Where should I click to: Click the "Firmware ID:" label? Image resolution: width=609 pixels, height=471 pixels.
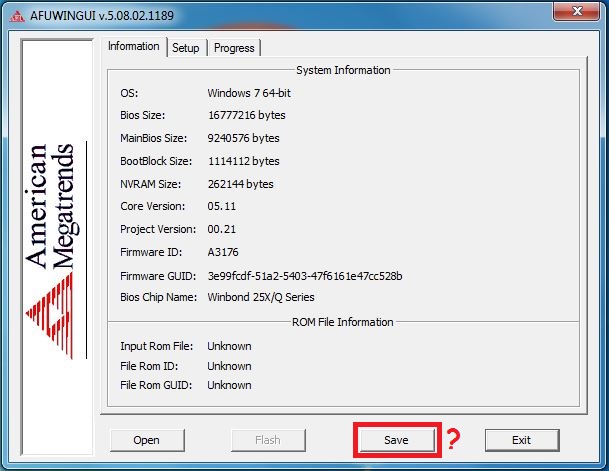tap(151, 252)
